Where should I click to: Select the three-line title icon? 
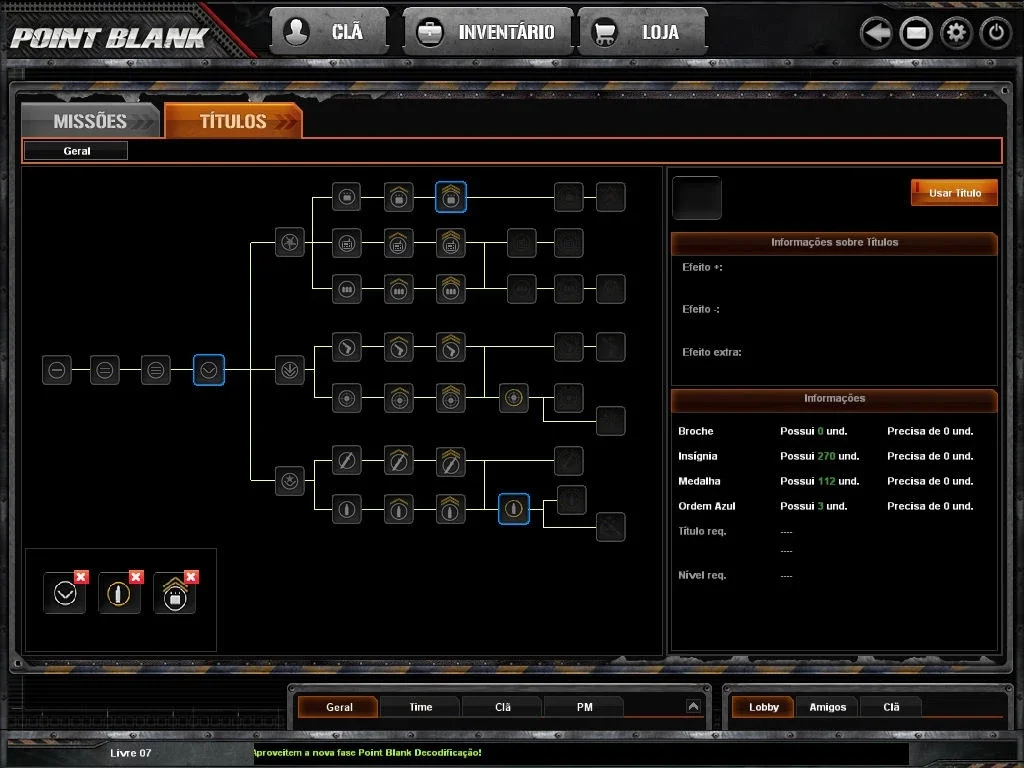[x=155, y=370]
